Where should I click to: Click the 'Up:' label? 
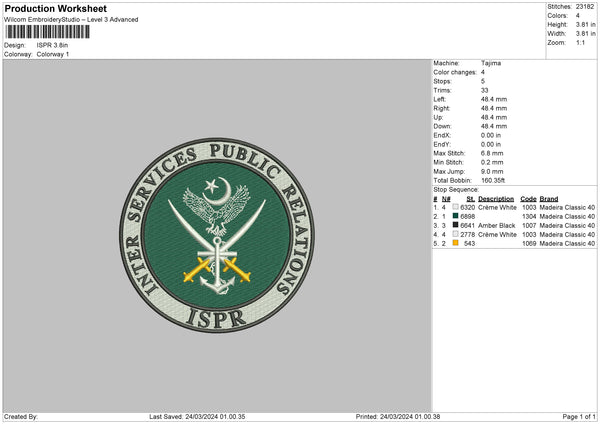(438, 117)
